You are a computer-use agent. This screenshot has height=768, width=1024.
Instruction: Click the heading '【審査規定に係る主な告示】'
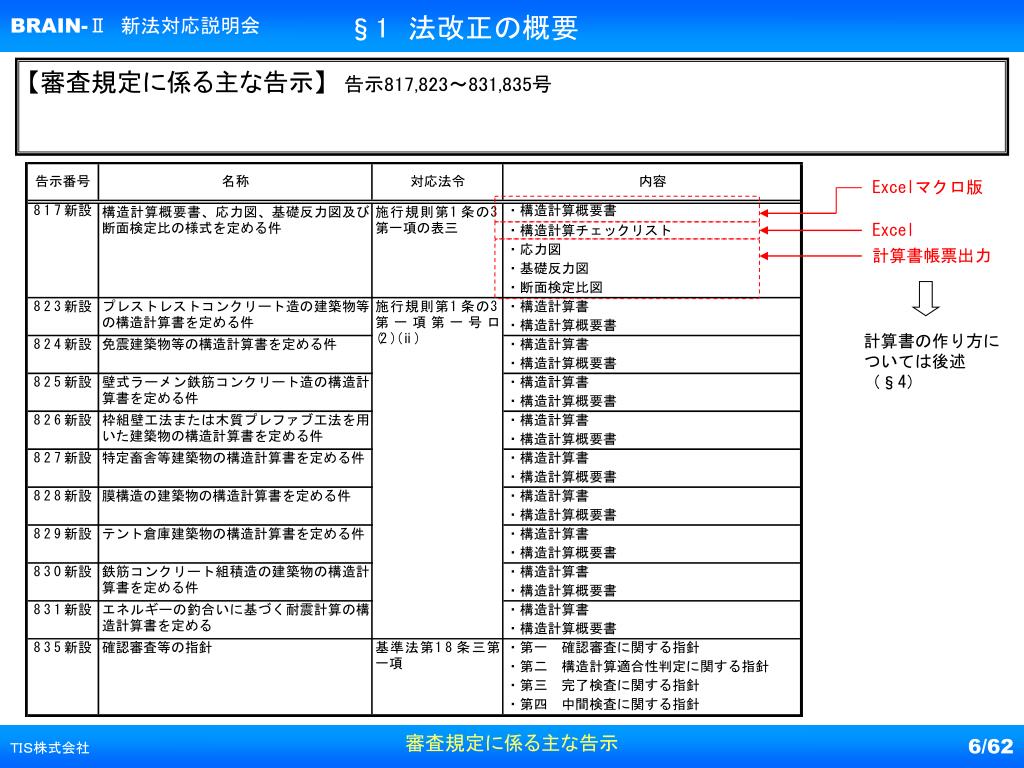pos(176,84)
